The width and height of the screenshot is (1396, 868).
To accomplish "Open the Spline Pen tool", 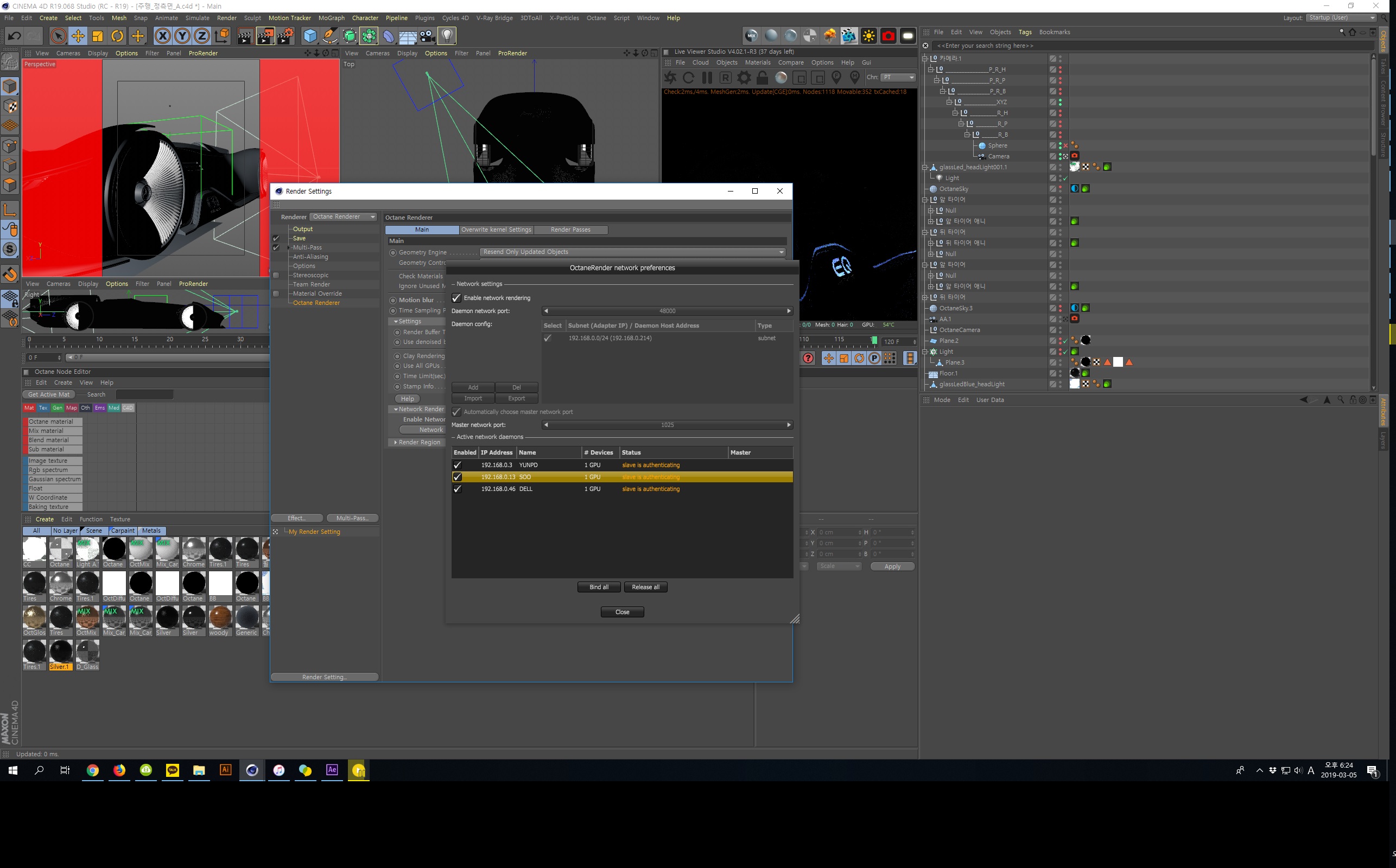I will (329, 36).
